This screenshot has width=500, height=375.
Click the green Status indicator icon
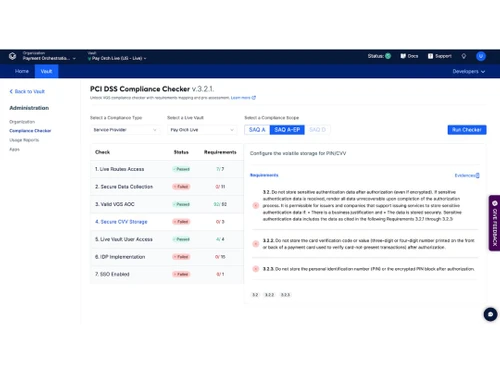pos(388,56)
